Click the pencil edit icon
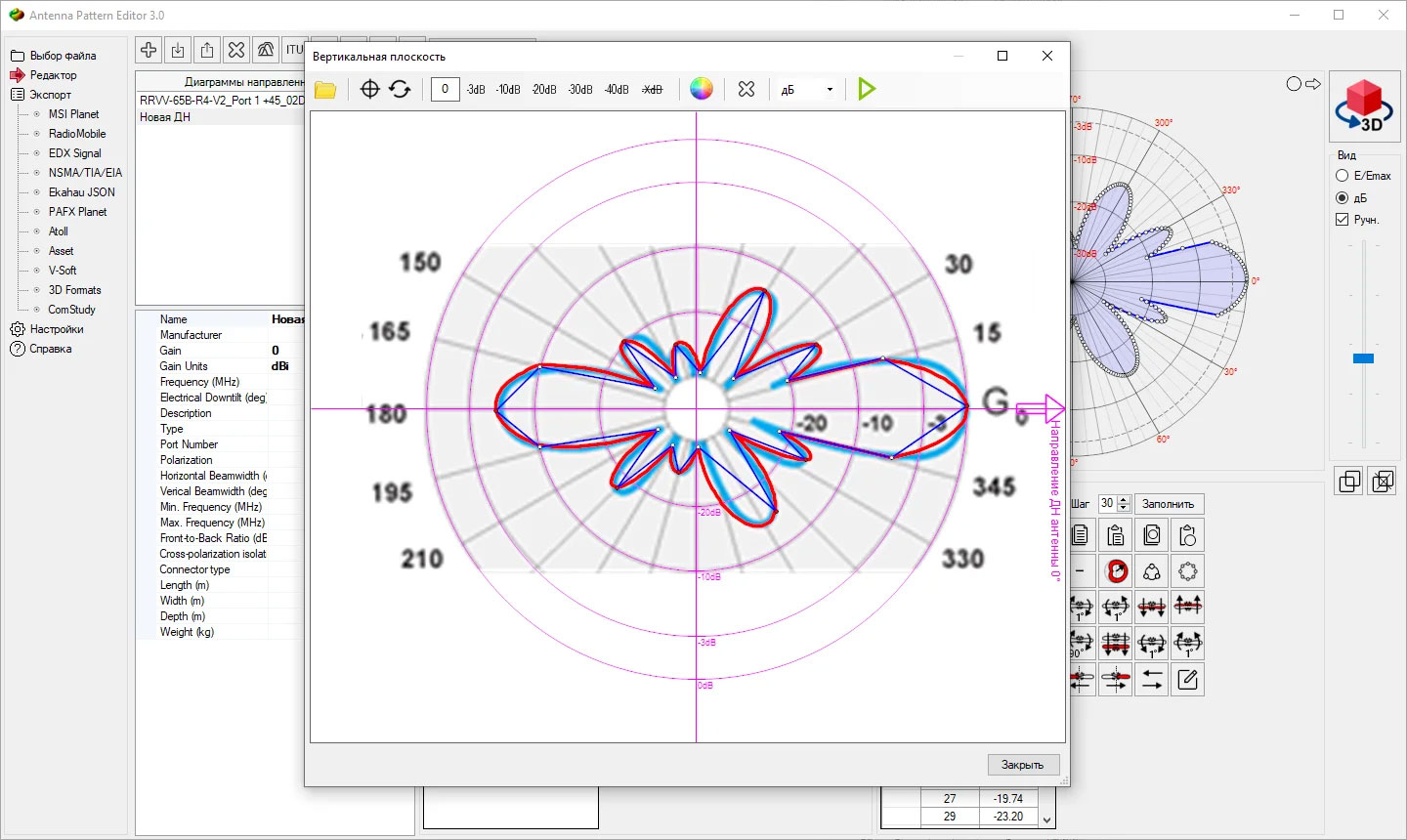This screenshot has height=840, width=1407. click(x=1187, y=680)
